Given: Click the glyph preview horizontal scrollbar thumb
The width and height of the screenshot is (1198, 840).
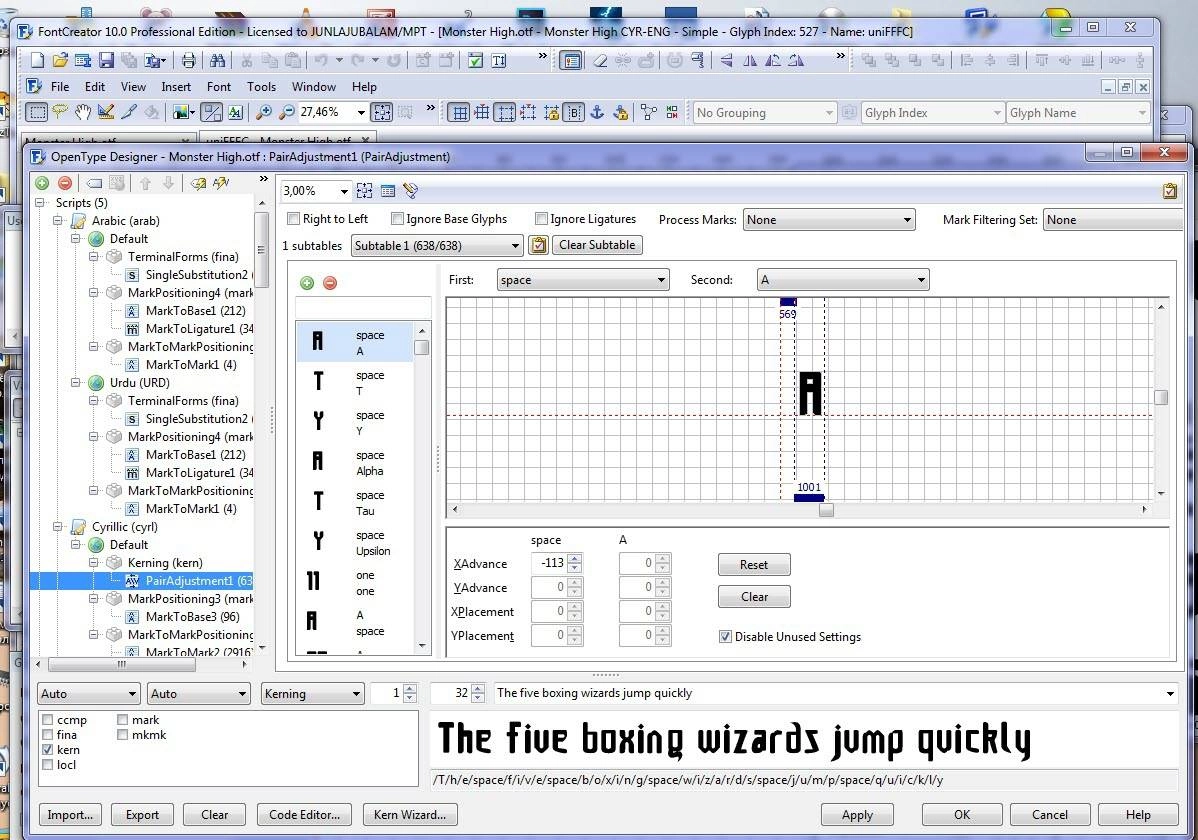Looking at the screenshot, I should (826, 510).
